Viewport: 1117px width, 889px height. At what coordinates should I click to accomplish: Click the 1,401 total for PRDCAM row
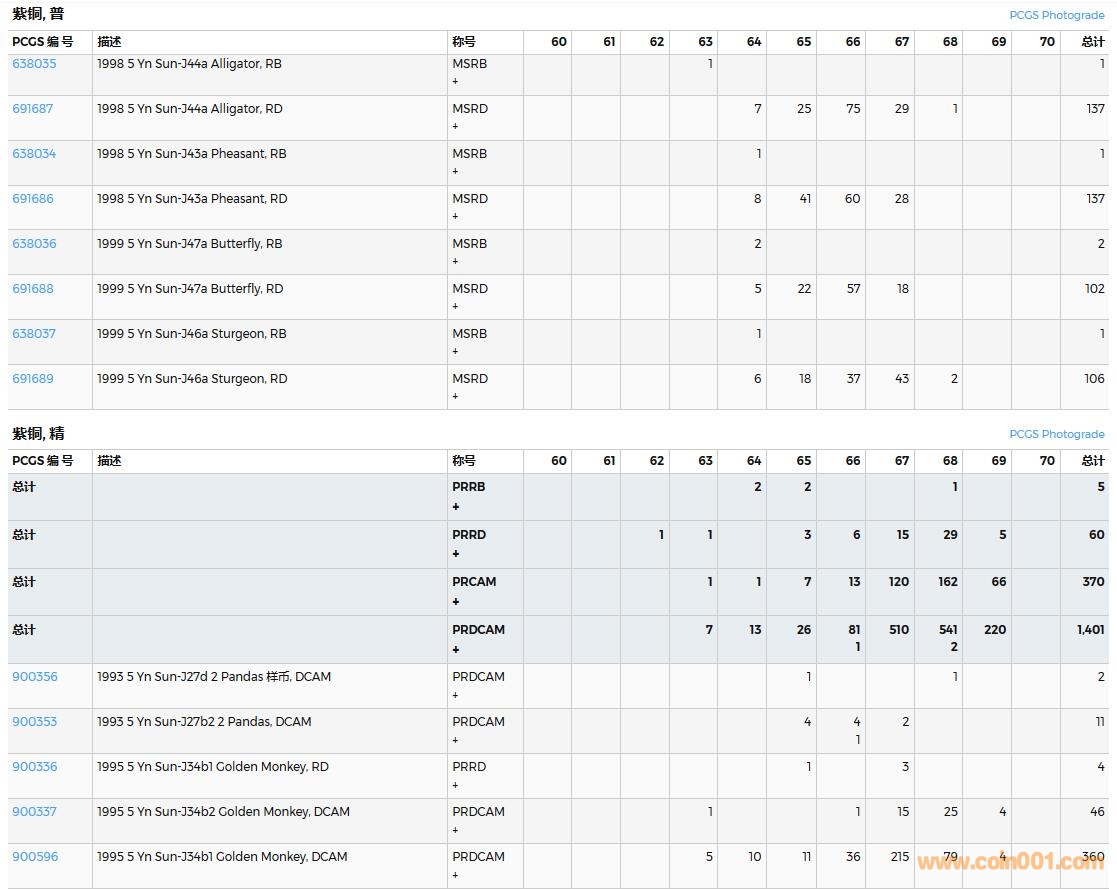point(1090,629)
